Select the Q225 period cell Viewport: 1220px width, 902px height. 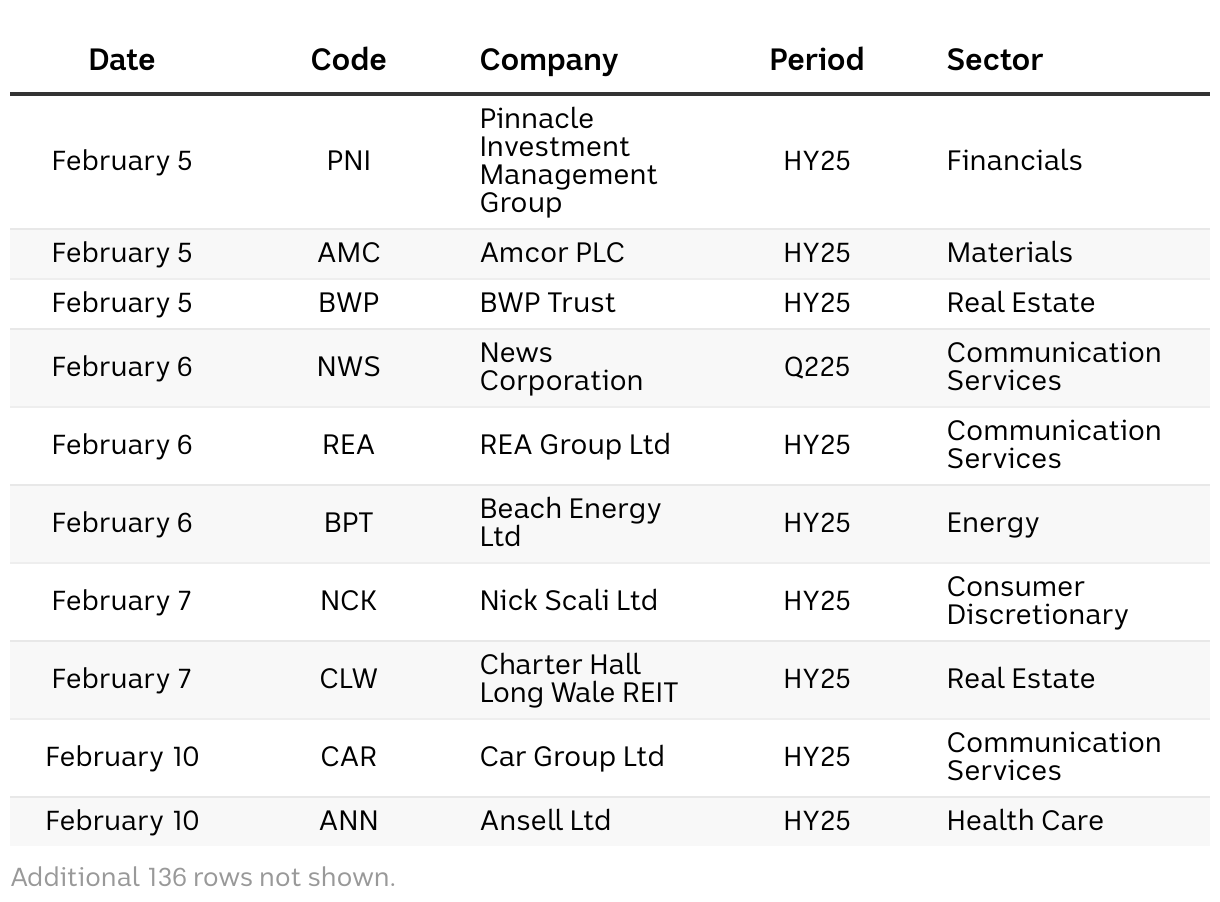[x=816, y=367]
